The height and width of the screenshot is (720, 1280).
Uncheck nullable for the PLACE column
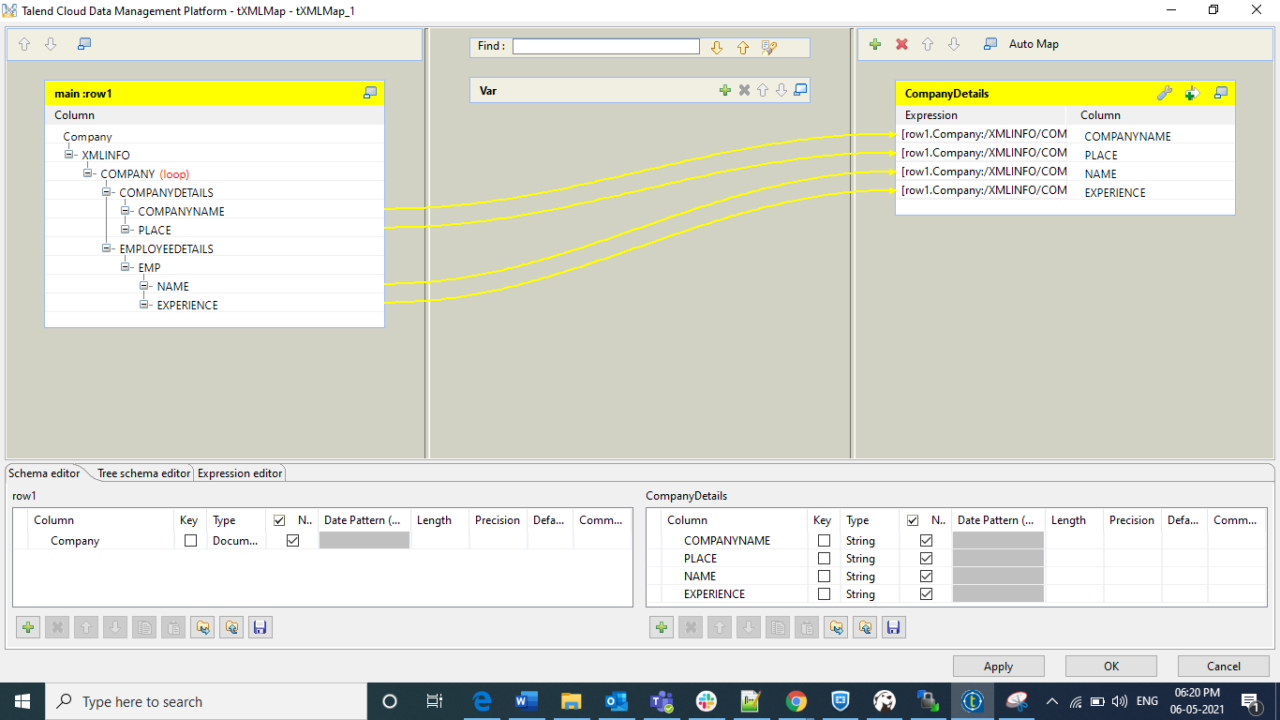tap(926, 558)
